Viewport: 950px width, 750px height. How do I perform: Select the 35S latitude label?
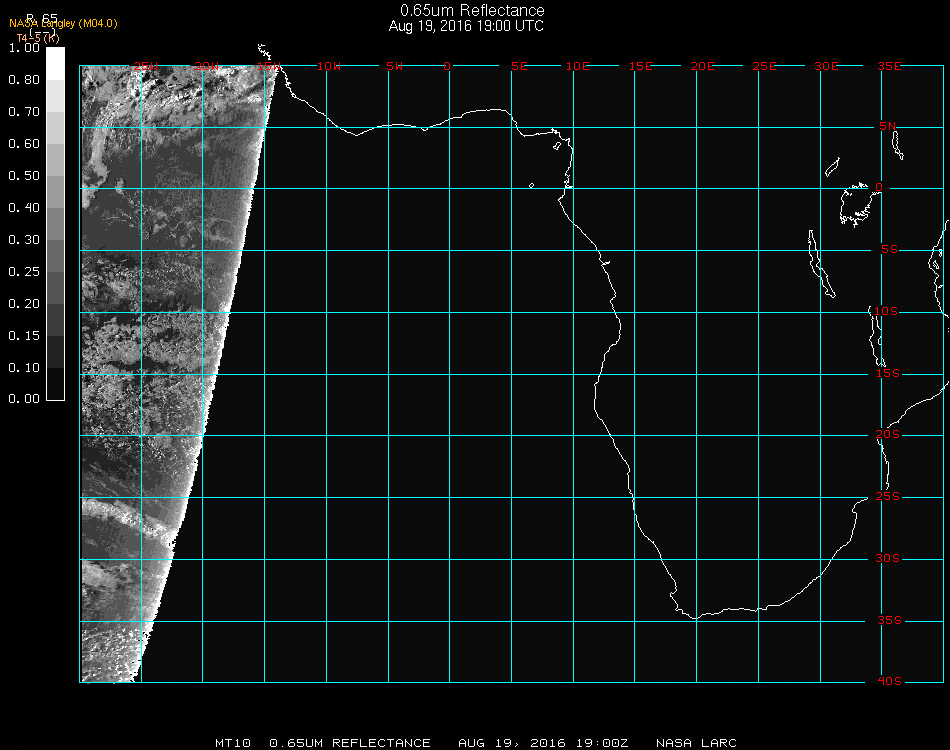point(889,620)
